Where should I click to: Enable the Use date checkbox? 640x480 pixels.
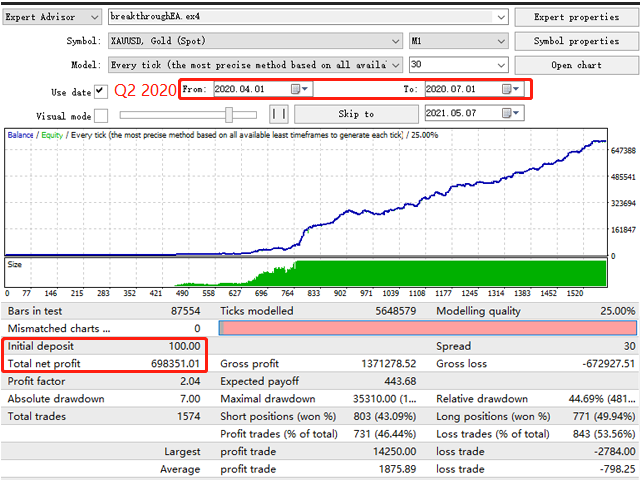pos(101,91)
